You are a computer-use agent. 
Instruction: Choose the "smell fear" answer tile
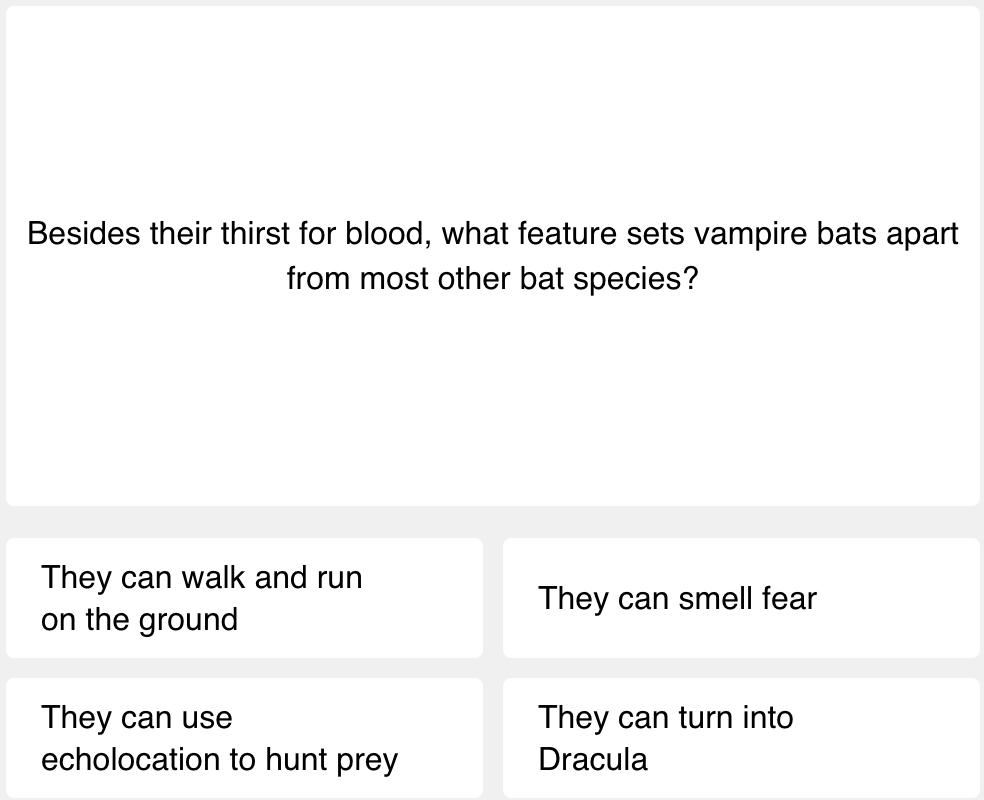tap(741, 598)
